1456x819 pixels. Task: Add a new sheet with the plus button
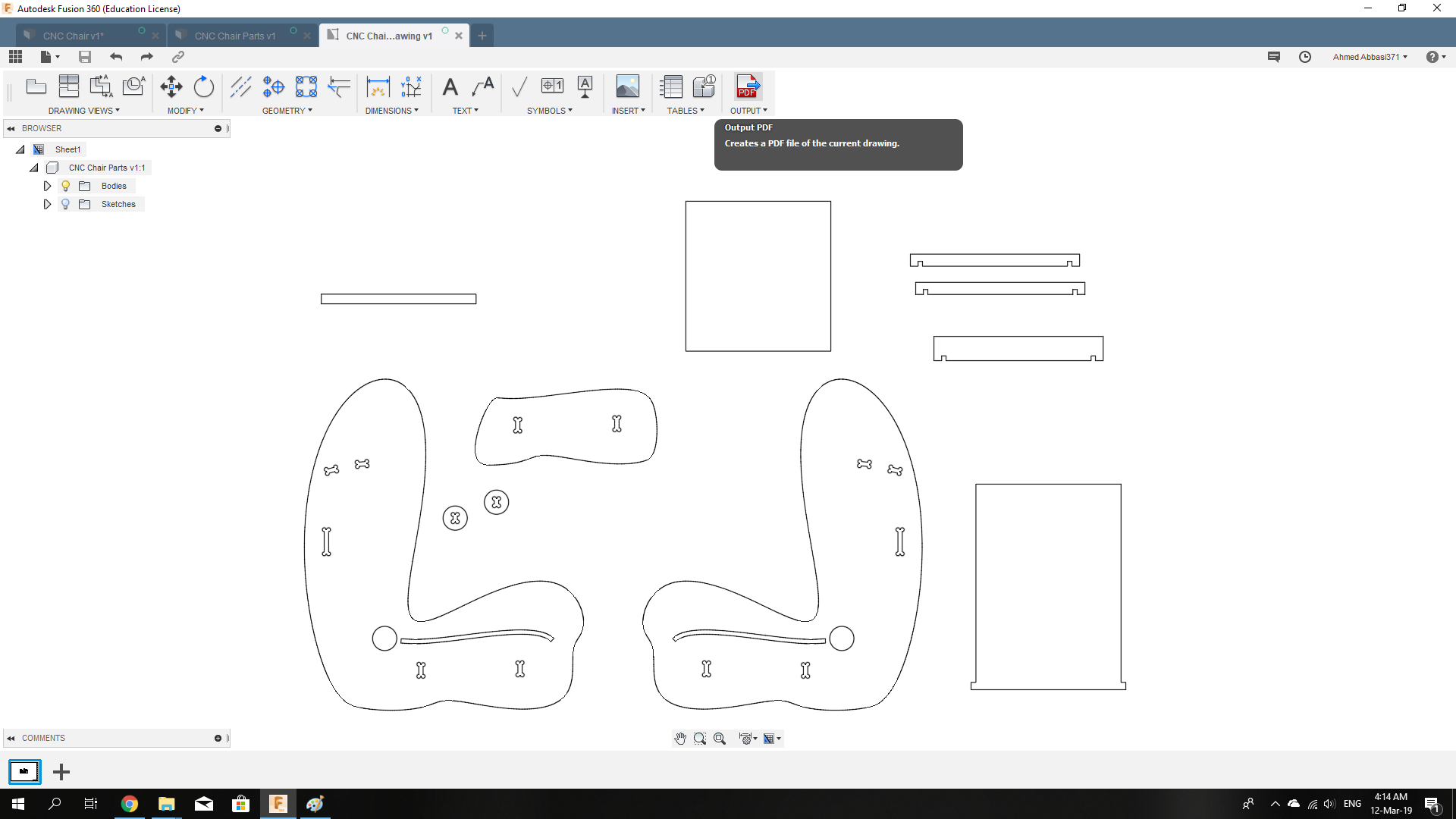(61, 772)
